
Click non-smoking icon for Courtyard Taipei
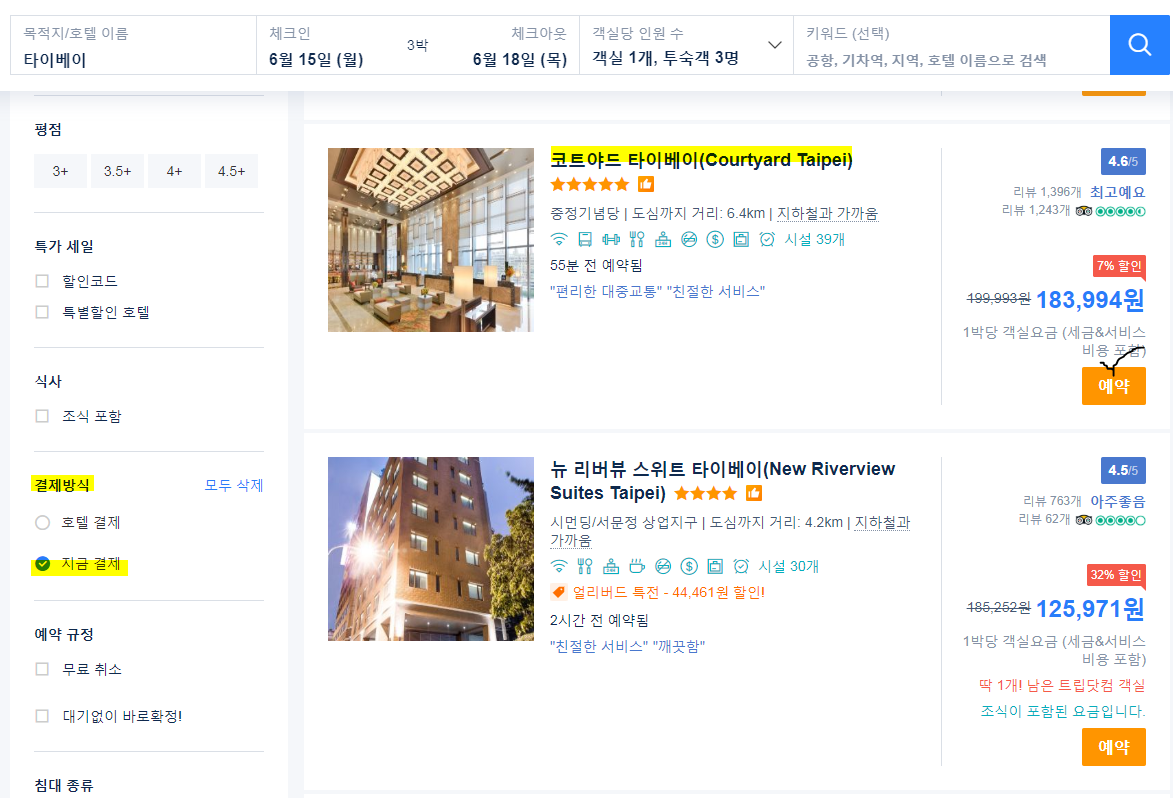pos(689,239)
